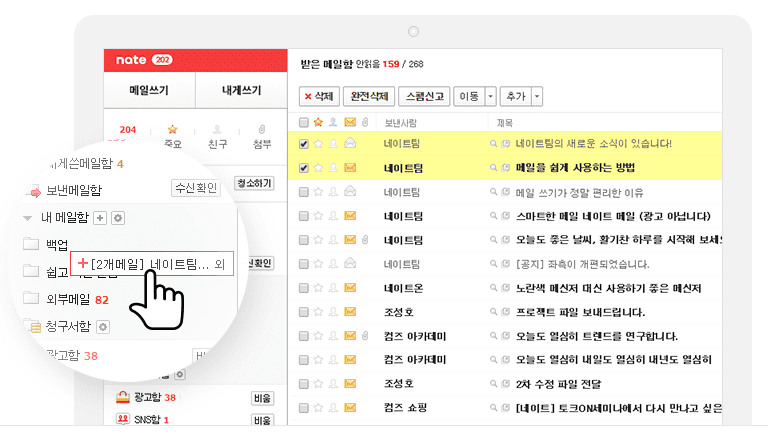The image size is (768, 442).
Task: Empty 광고함 with its 비움 button
Action: click(263, 398)
